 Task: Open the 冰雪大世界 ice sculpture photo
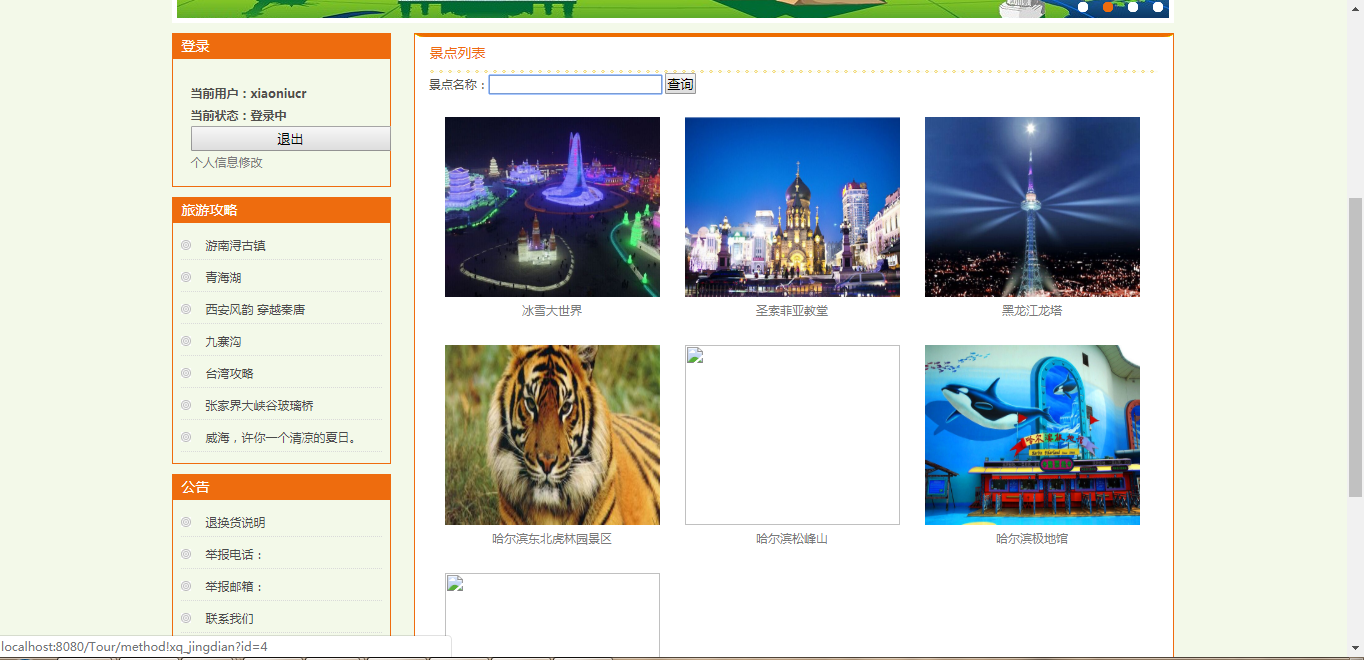(552, 207)
